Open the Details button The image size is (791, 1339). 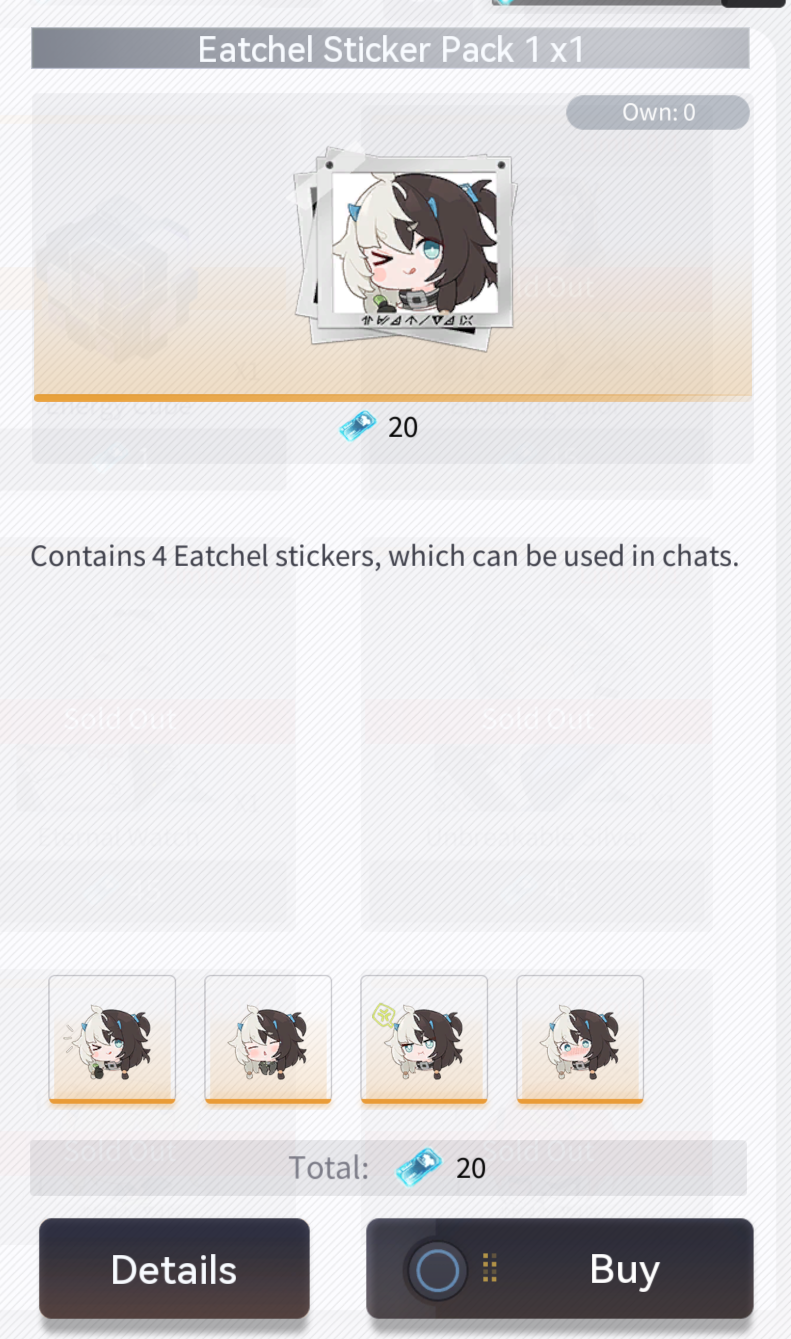pyautogui.click(x=174, y=1269)
